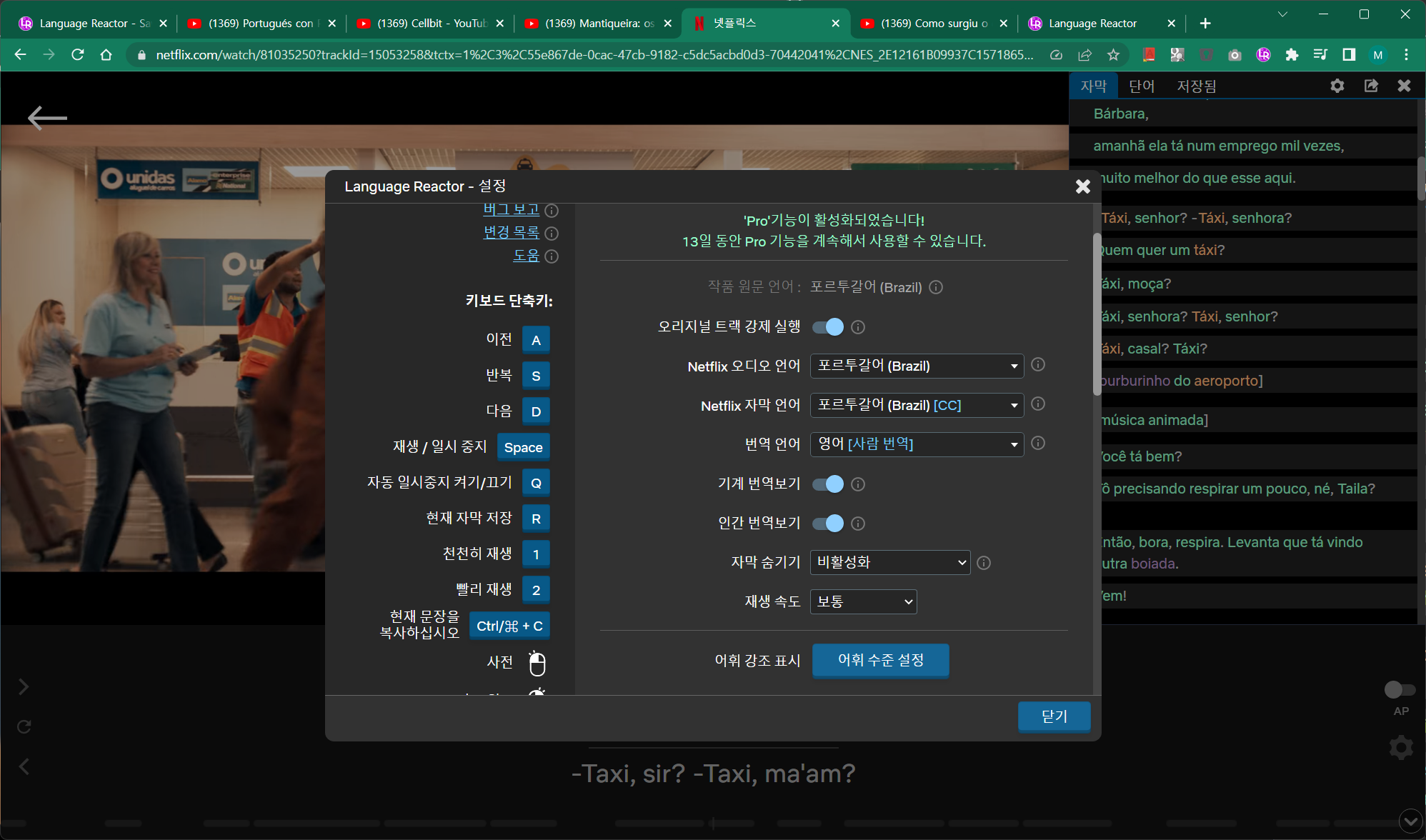Viewport: 1426px width, 840px height.
Task: Switch to Mantiqueira browser tab
Action: [x=599, y=23]
